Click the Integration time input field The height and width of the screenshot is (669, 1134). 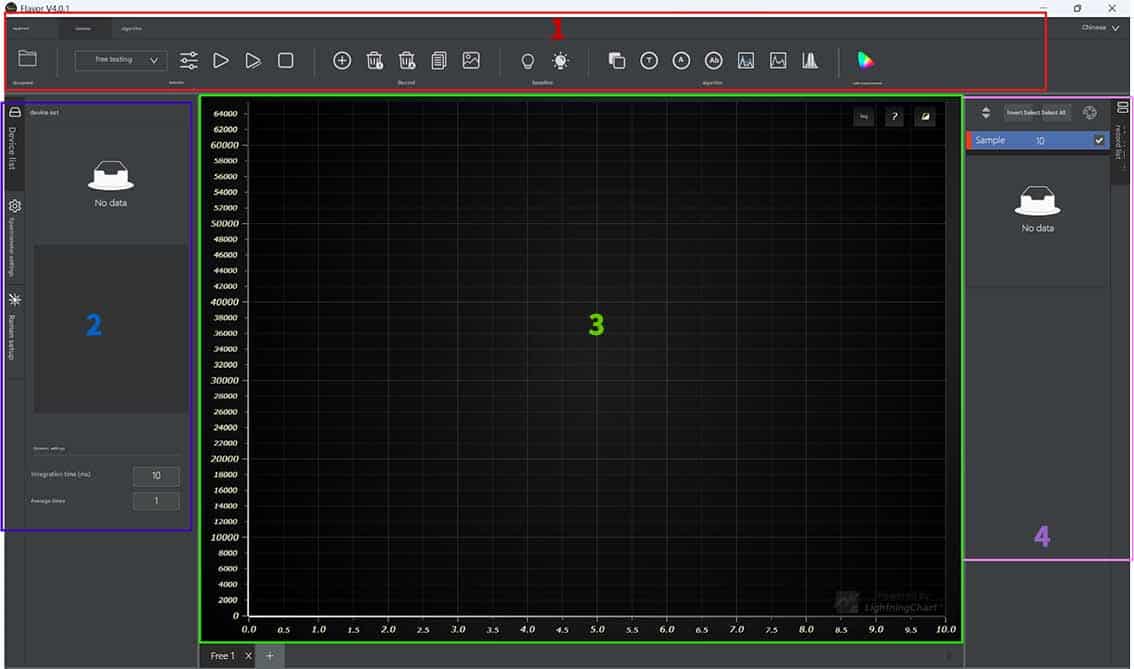(156, 476)
